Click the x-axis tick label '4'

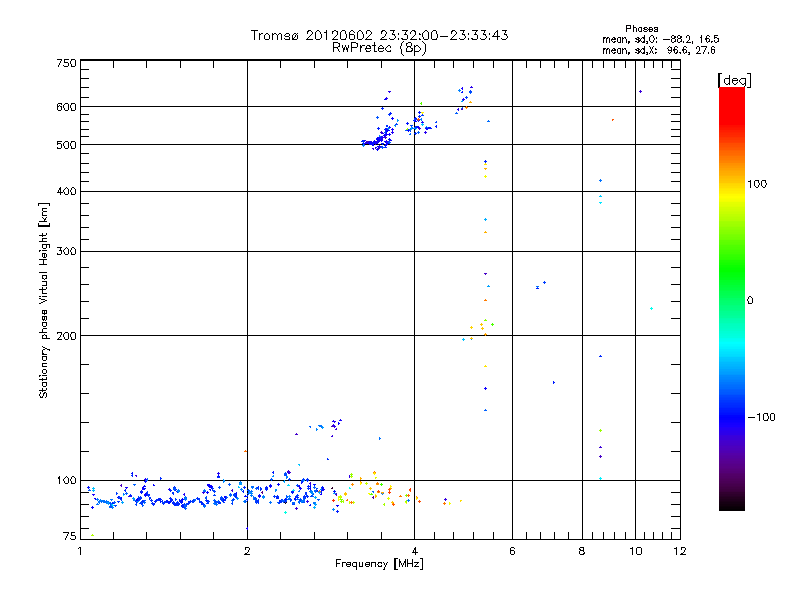414,551
